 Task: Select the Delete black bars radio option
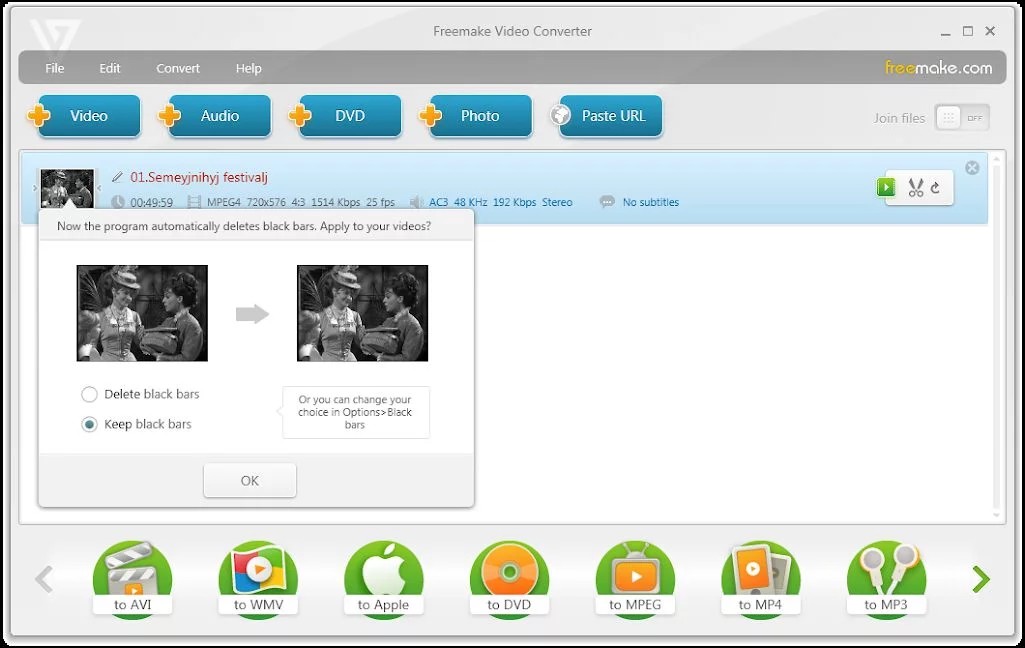[x=90, y=394]
